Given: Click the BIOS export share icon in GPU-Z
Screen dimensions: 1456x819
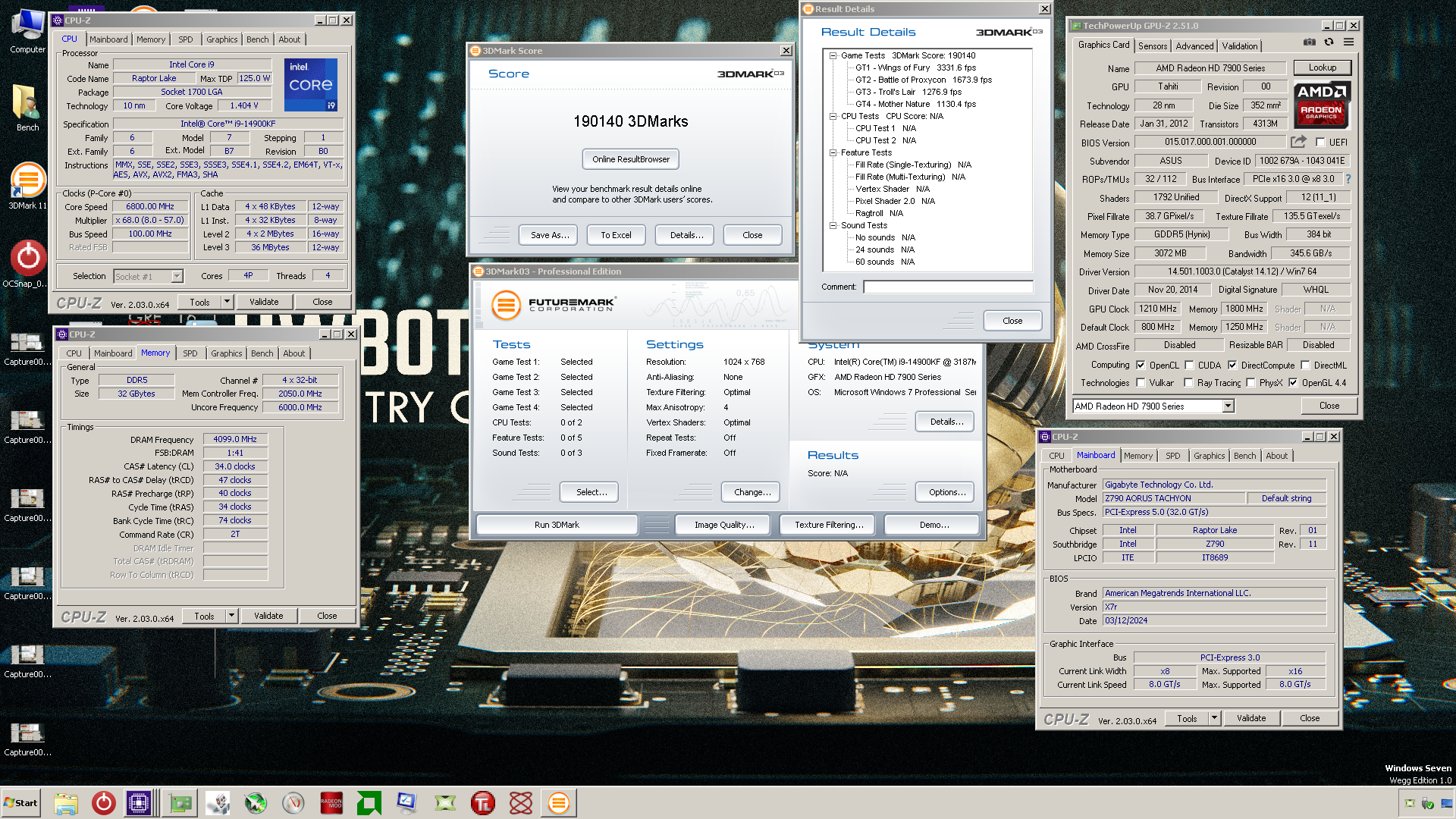Looking at the screenshot, I should click(x=1298, y=142).
